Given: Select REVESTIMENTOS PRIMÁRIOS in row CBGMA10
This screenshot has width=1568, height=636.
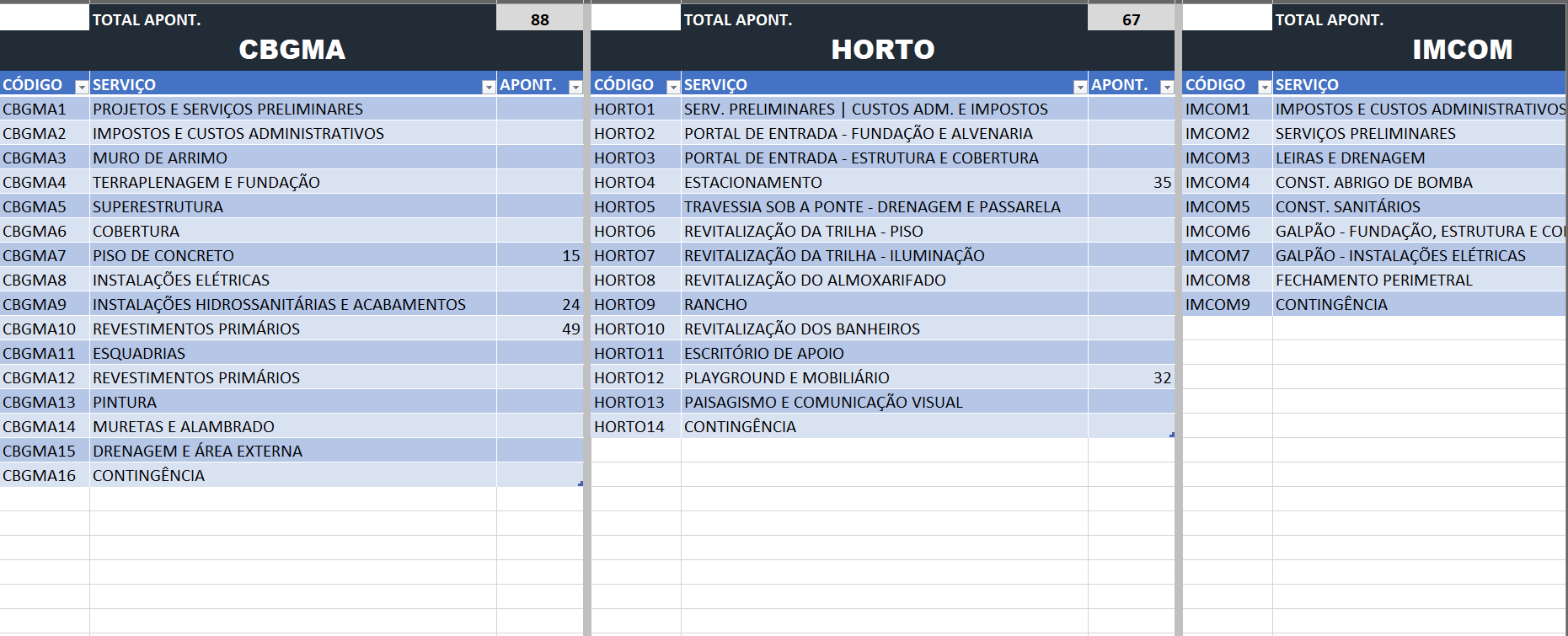Looking at the screenshot, I should pyautogui.click(x=293, y=329).
